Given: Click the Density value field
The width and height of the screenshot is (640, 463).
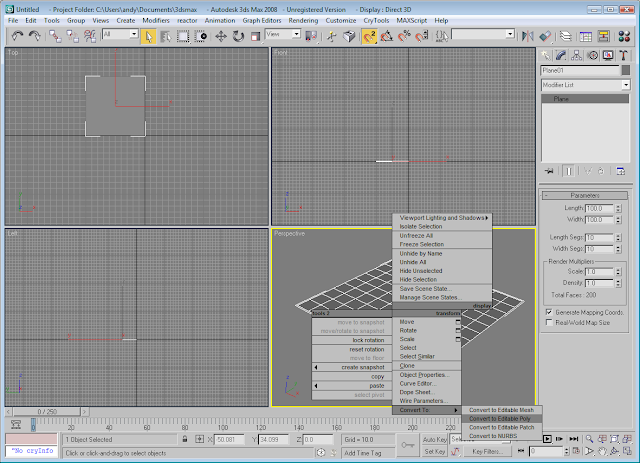Looking at the screenshot, I should click(599, 283).
